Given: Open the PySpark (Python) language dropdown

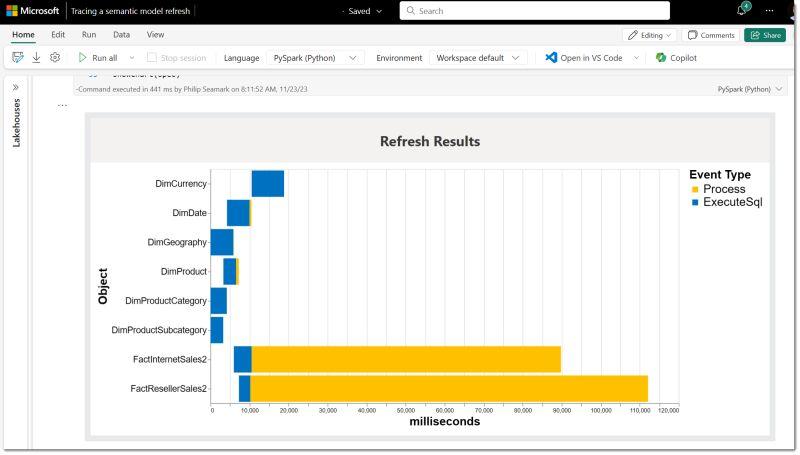Looking at the screenshot, I should click(316, 58).
